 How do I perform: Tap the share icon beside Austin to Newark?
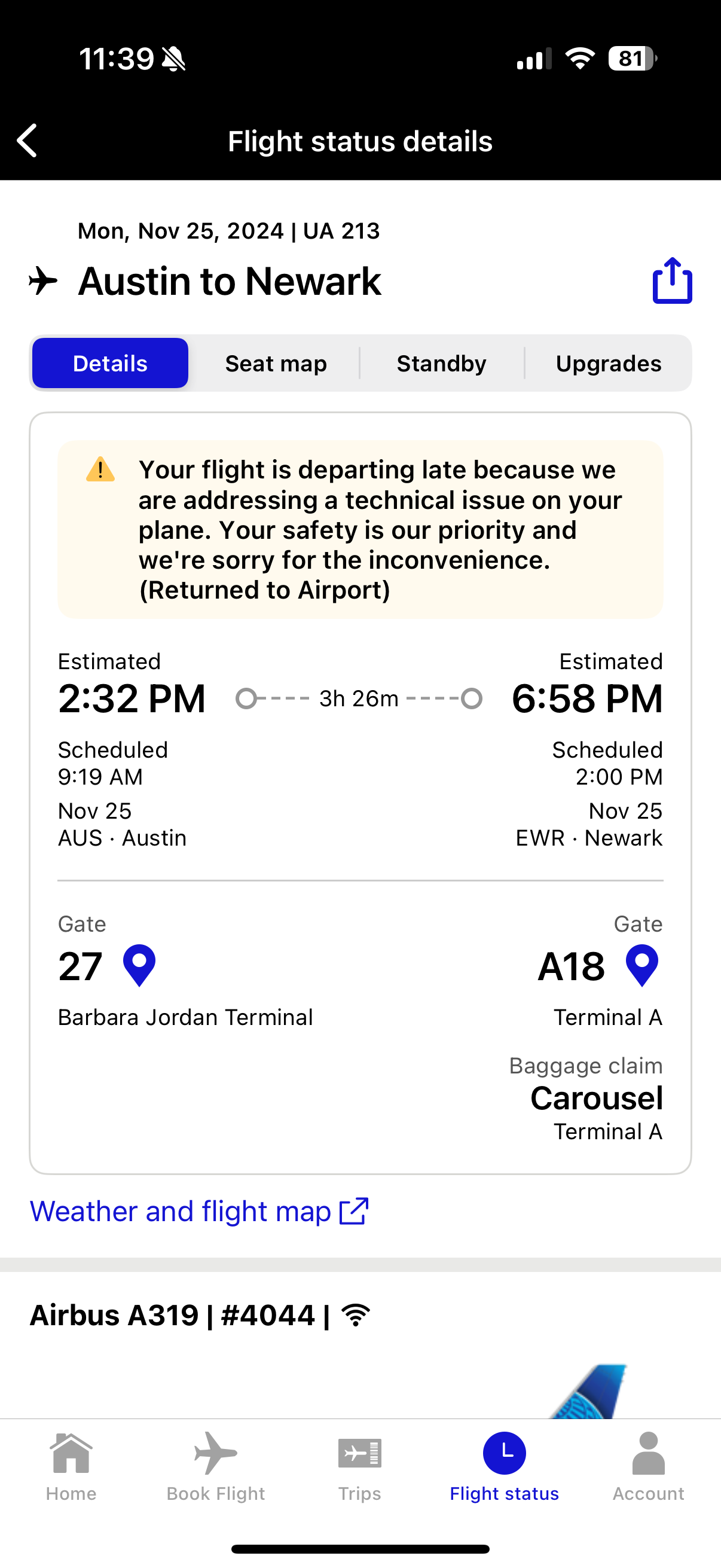[672, 280]
